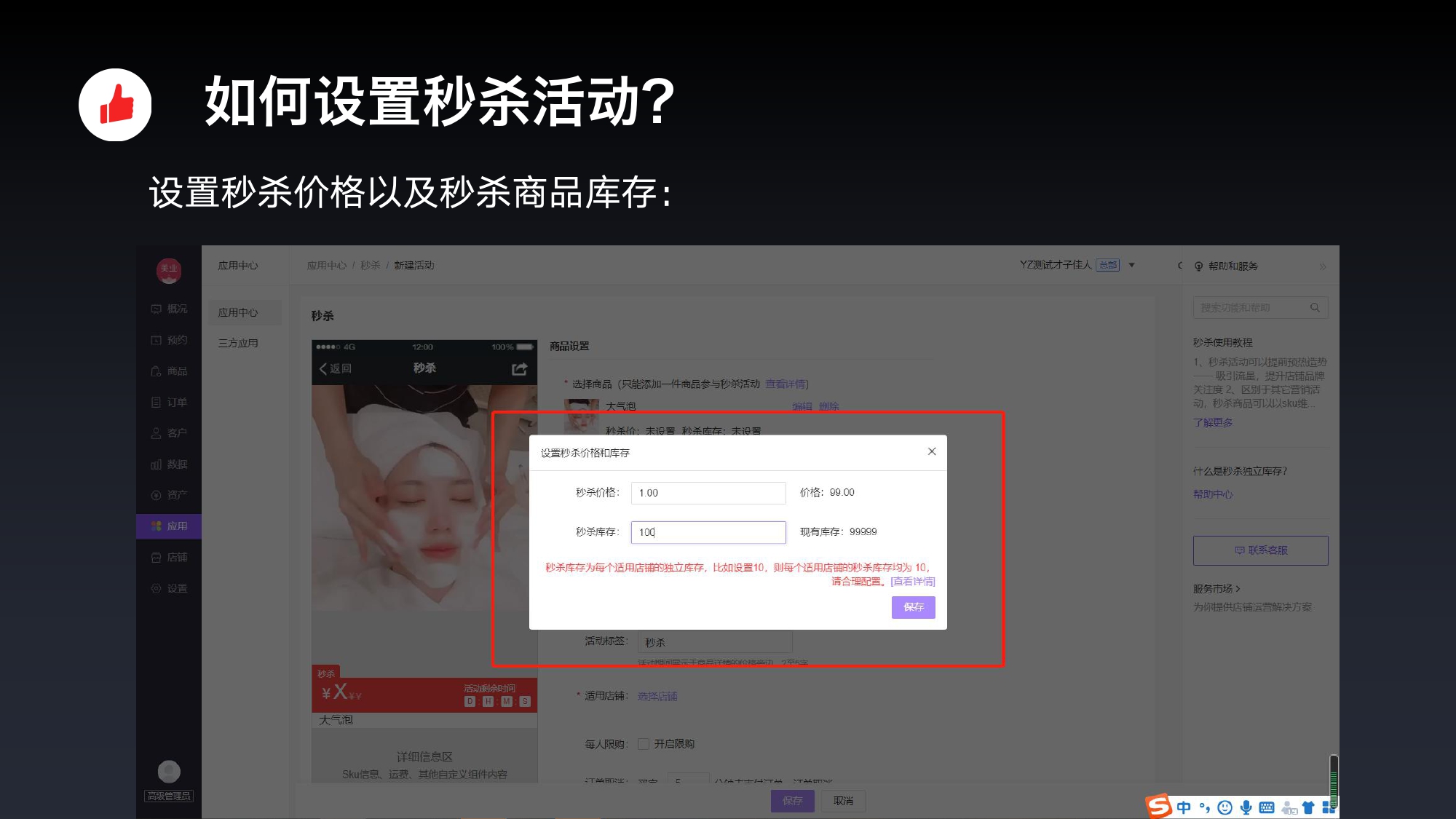
Task: Tap the share icon in phone preview header
Action: click(519, 369)
